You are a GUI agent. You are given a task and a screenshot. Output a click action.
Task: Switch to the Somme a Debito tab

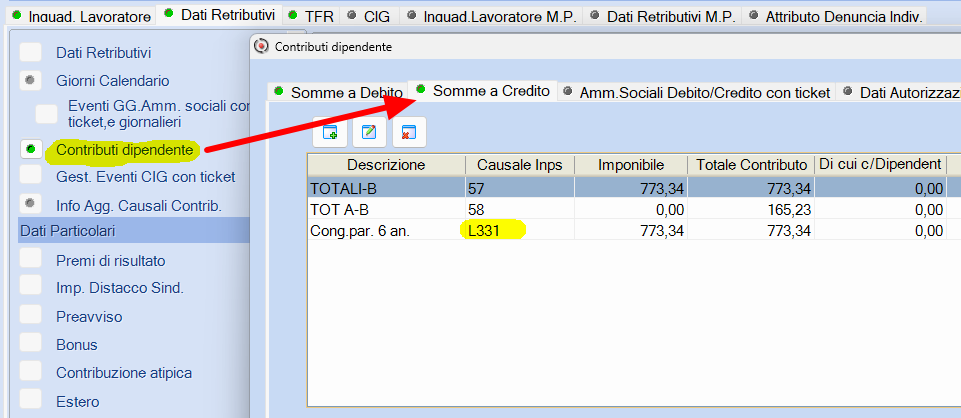pyautogui.click(x=338, y=93)
